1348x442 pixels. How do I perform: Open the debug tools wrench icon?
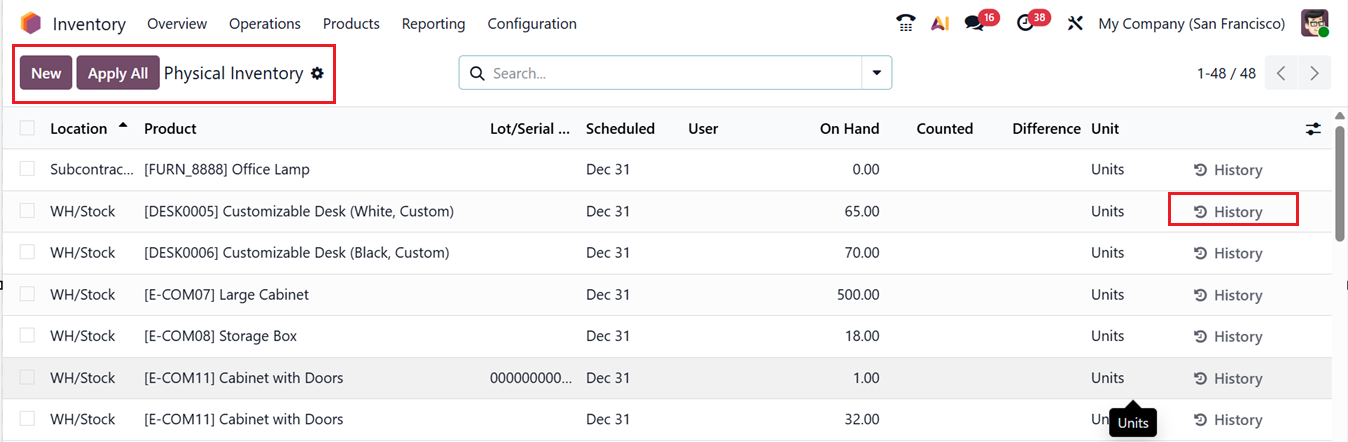click(x=1075, y=23)
